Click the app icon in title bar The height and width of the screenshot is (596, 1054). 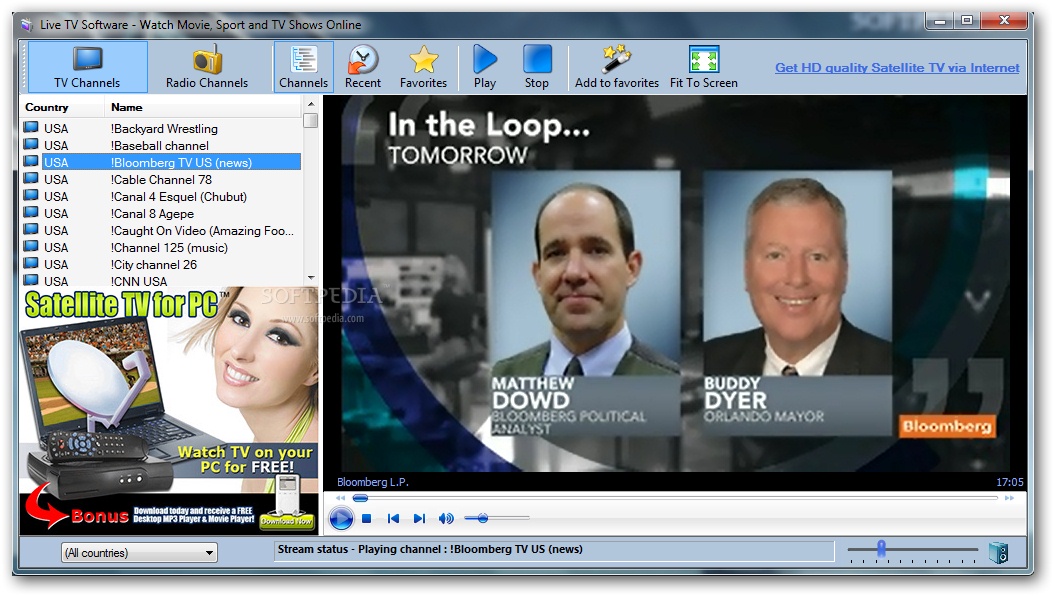pyautogui.click(x=27, y=25)
